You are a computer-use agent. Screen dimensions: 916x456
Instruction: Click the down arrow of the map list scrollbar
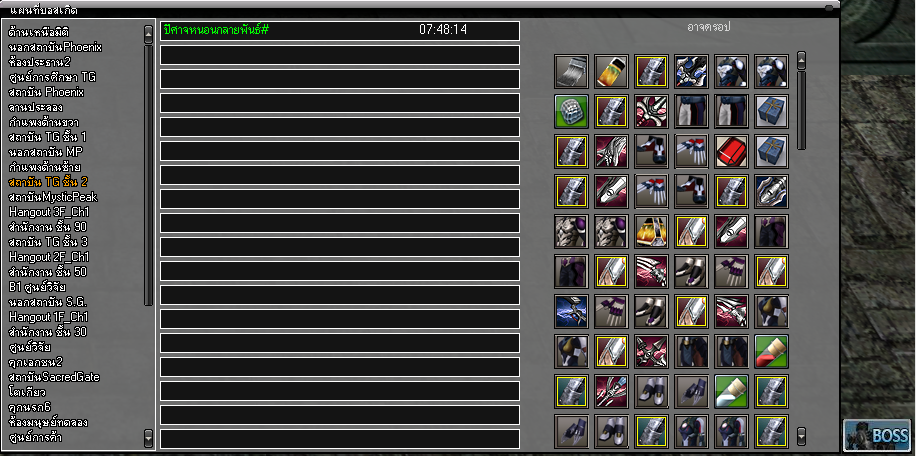(x=148, y=438)
